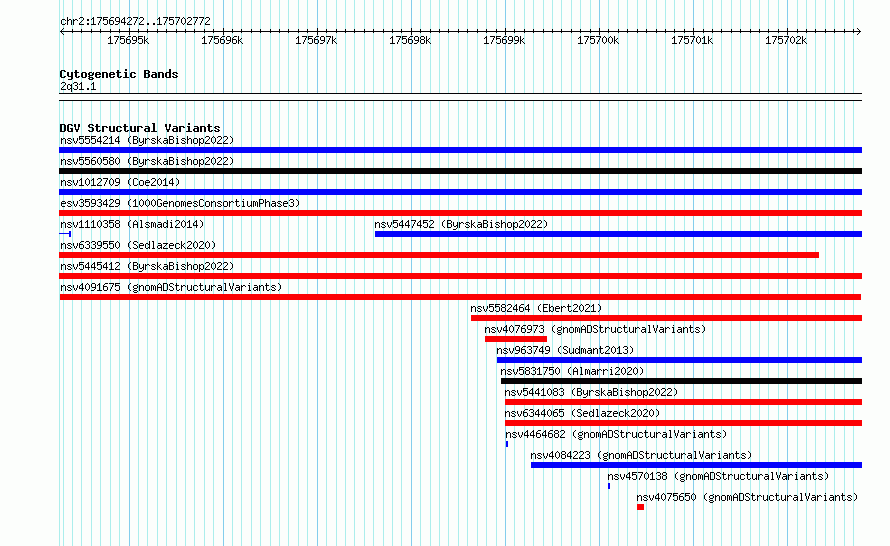Select the small red square under nsv4075650
890x546 pixels.
click(640, 507)
